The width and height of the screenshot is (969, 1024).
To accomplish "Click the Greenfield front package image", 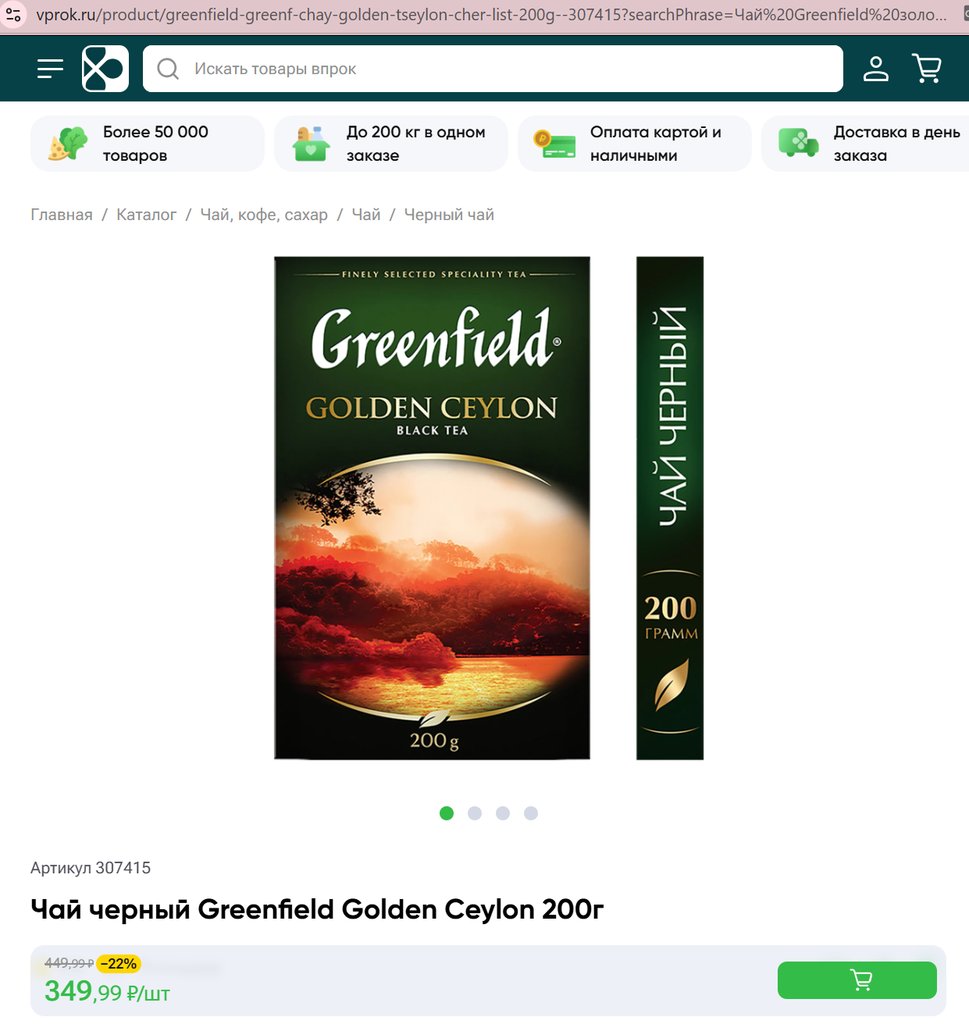I will (432, 507).
